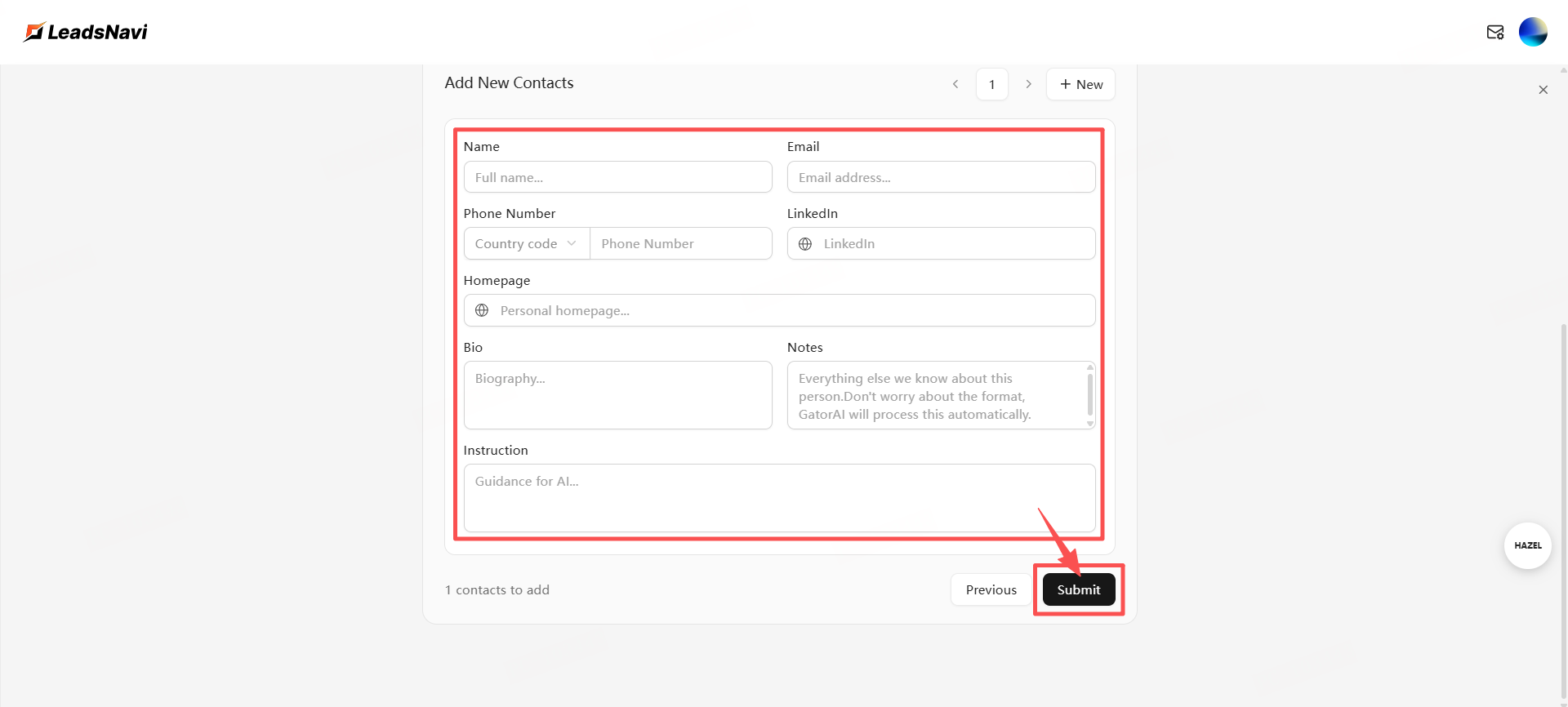Click into the Email address field

tap(941, 177)
